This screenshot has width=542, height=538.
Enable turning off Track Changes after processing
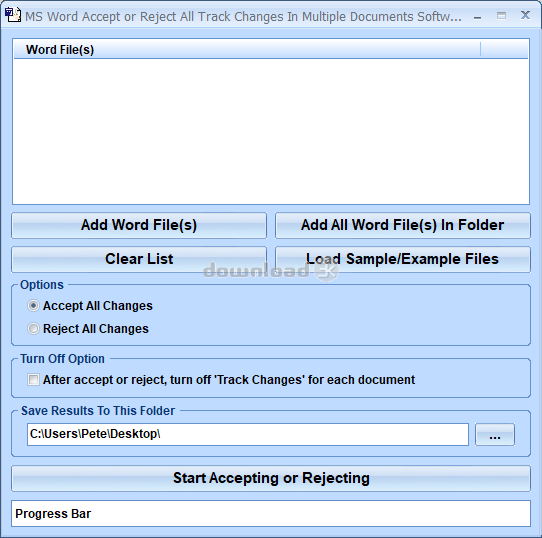point(34,380)
